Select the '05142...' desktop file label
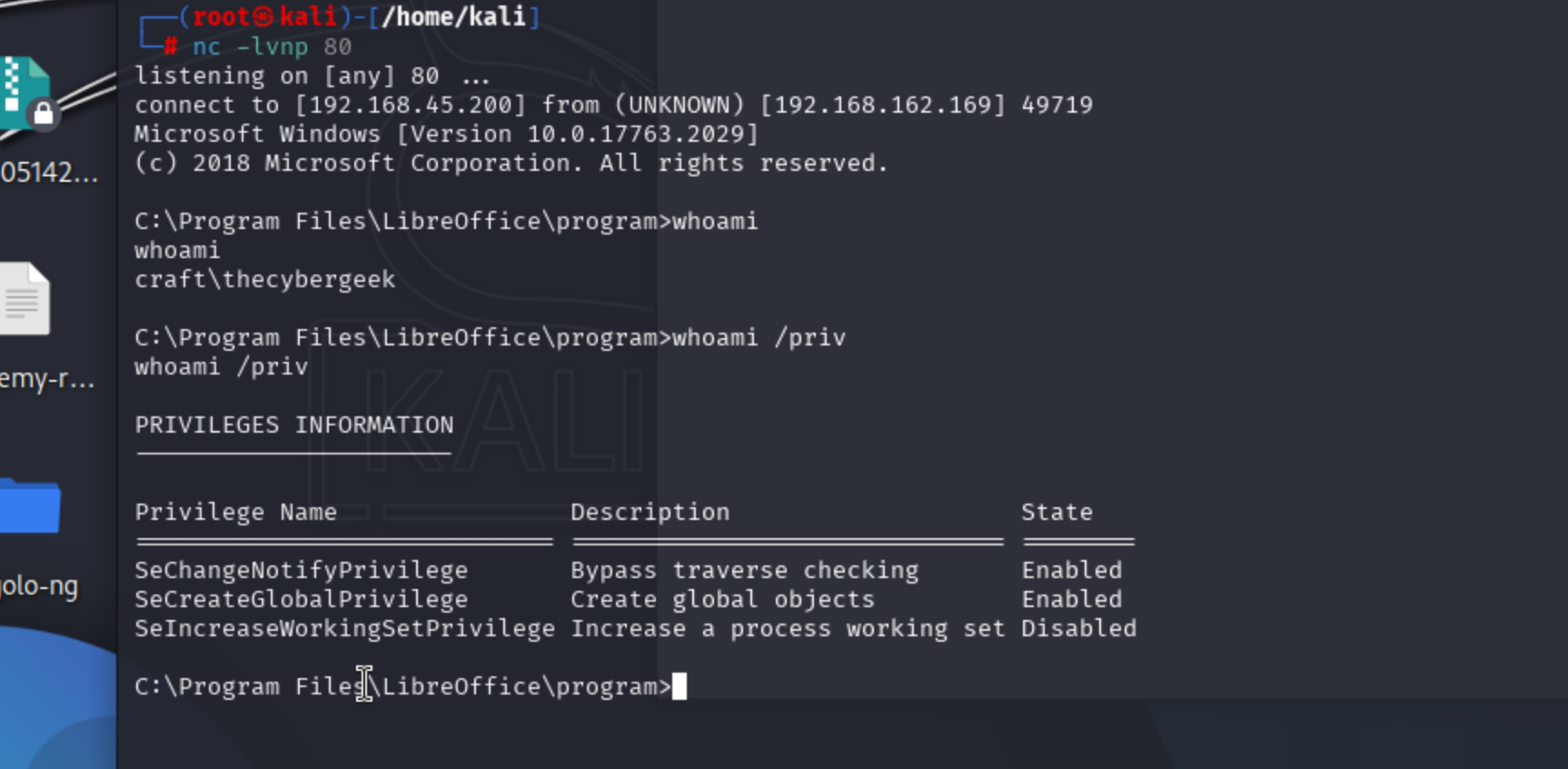 tap(49, 172)
